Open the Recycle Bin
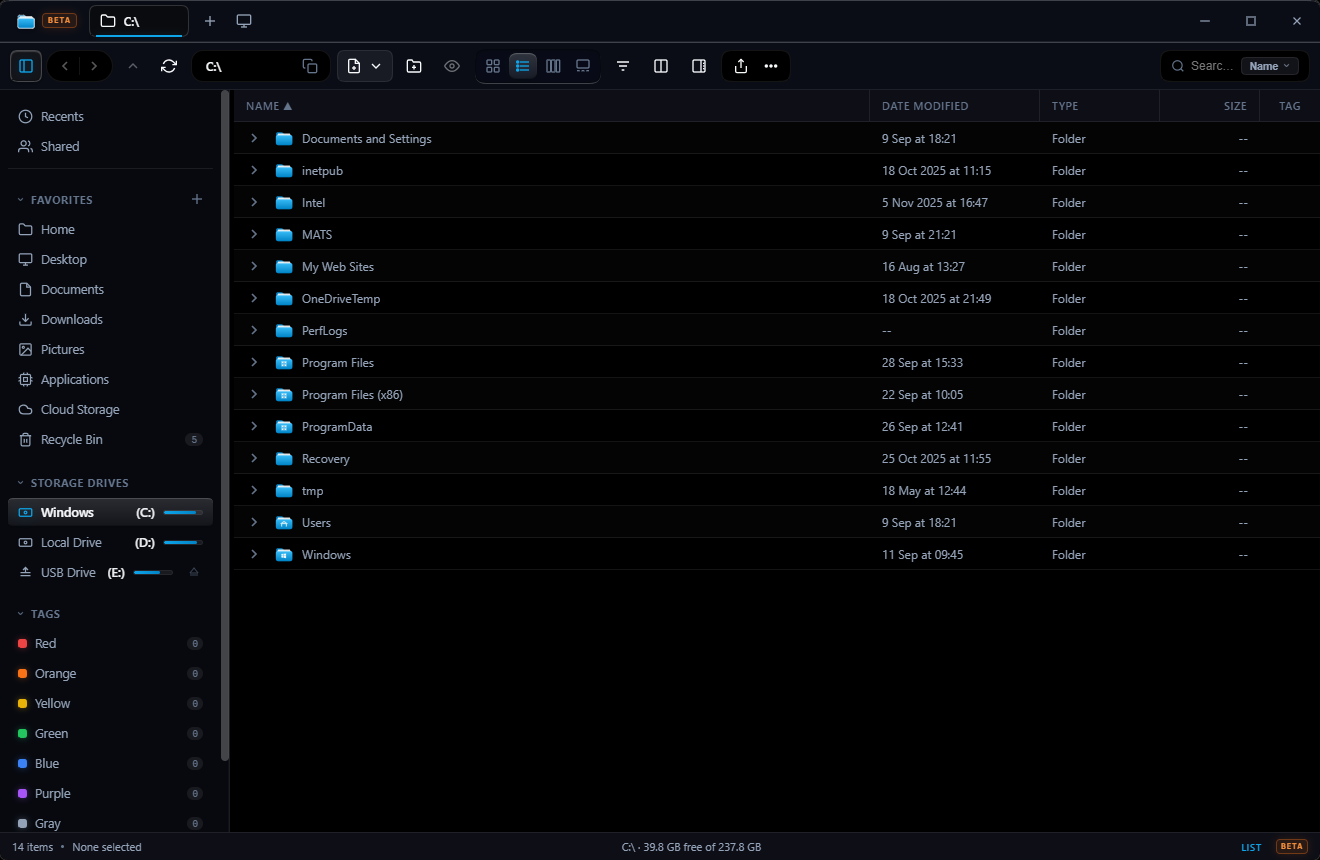The width and height of the screenshot is (1320, 860). click(110, 439)
